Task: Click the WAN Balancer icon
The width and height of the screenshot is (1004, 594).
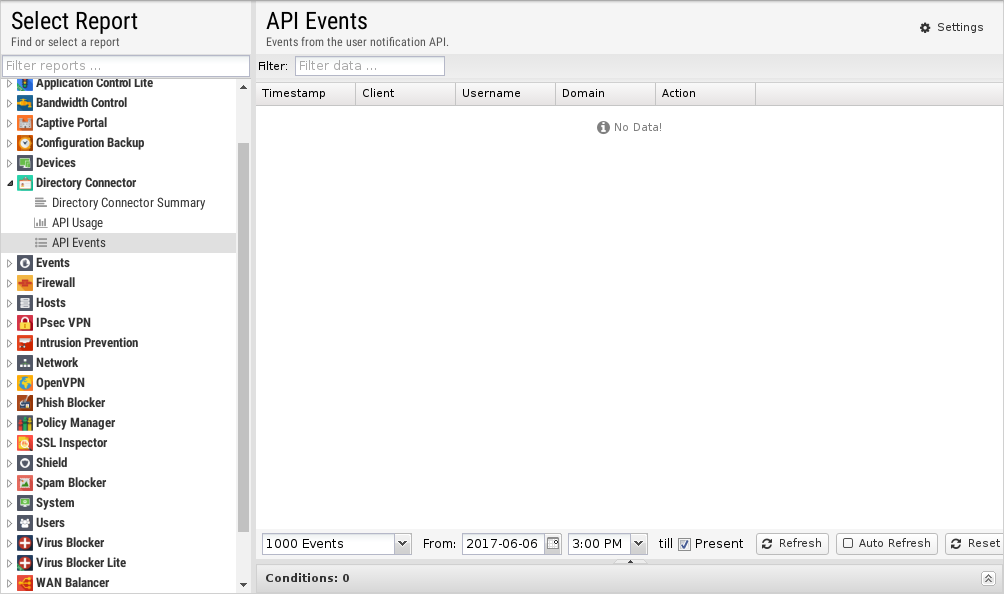Action: tap(24, 583)
